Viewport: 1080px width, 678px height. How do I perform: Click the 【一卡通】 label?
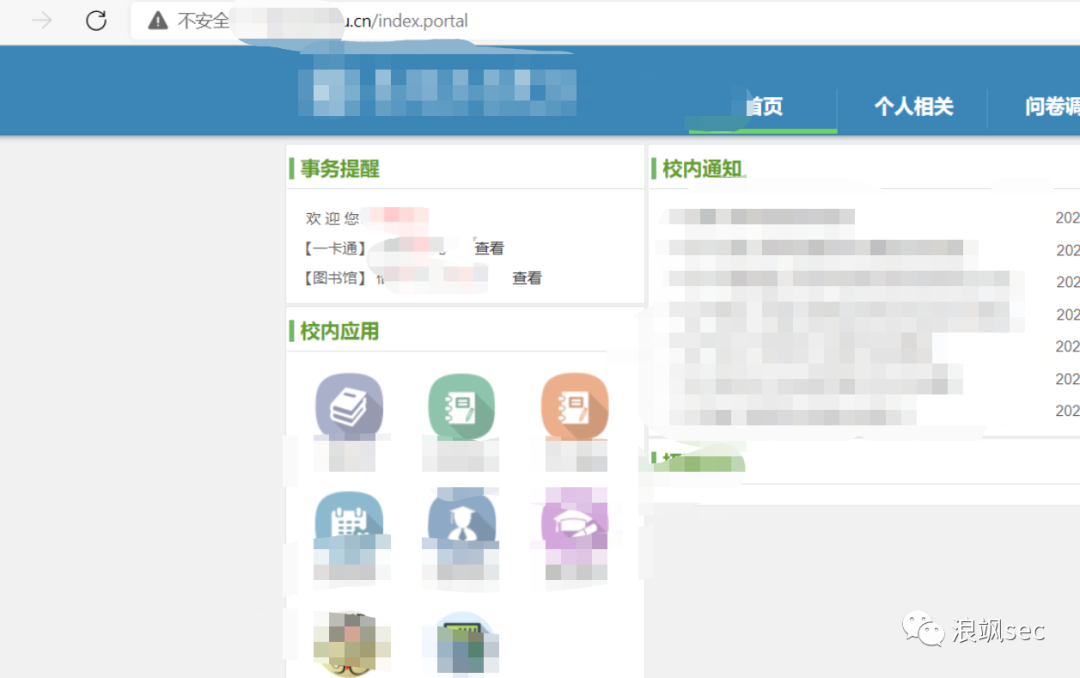pyautogui.click(x=335, y=248)
